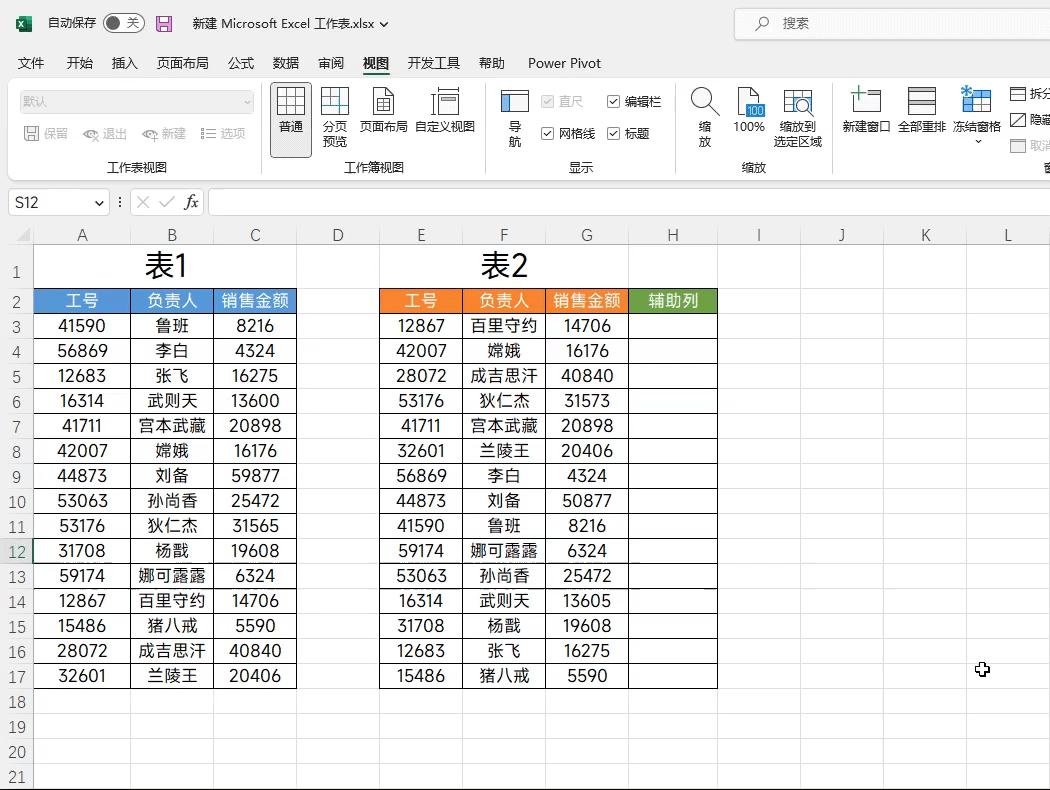Select column A header
1050x790 pixels.
82,235
